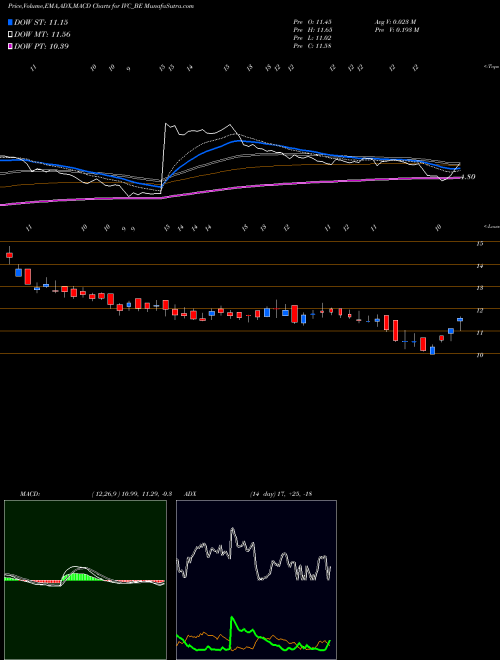
Task: Click the 'Pre L: 11.02' value
Action: [312, 38]
